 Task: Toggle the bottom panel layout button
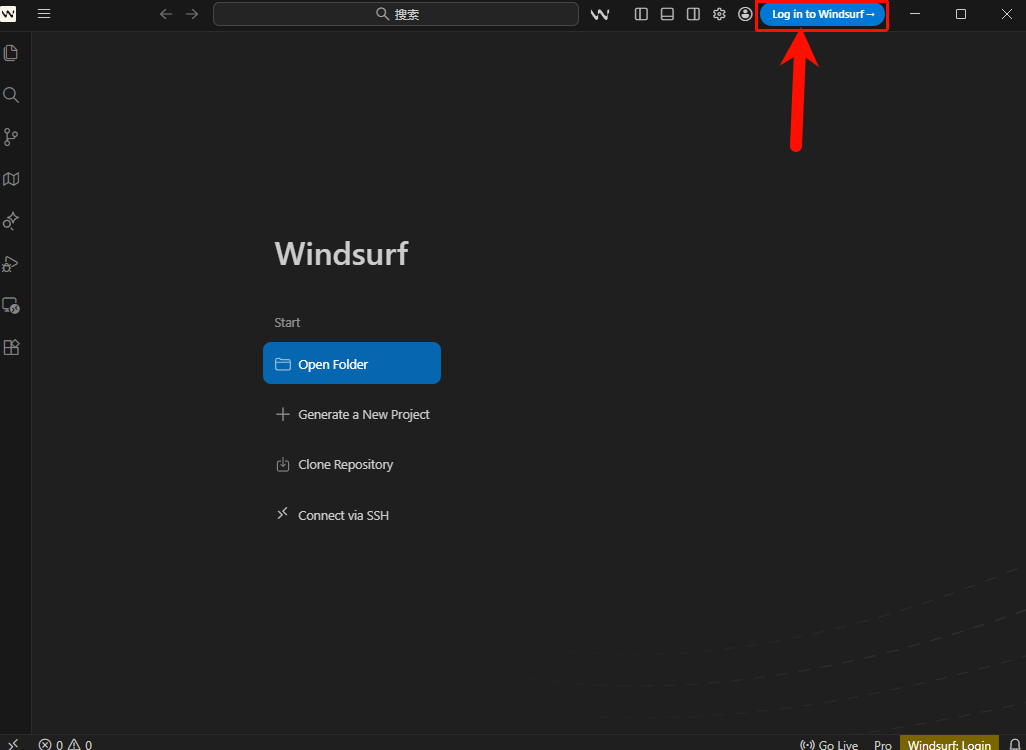tap(667, 14)
